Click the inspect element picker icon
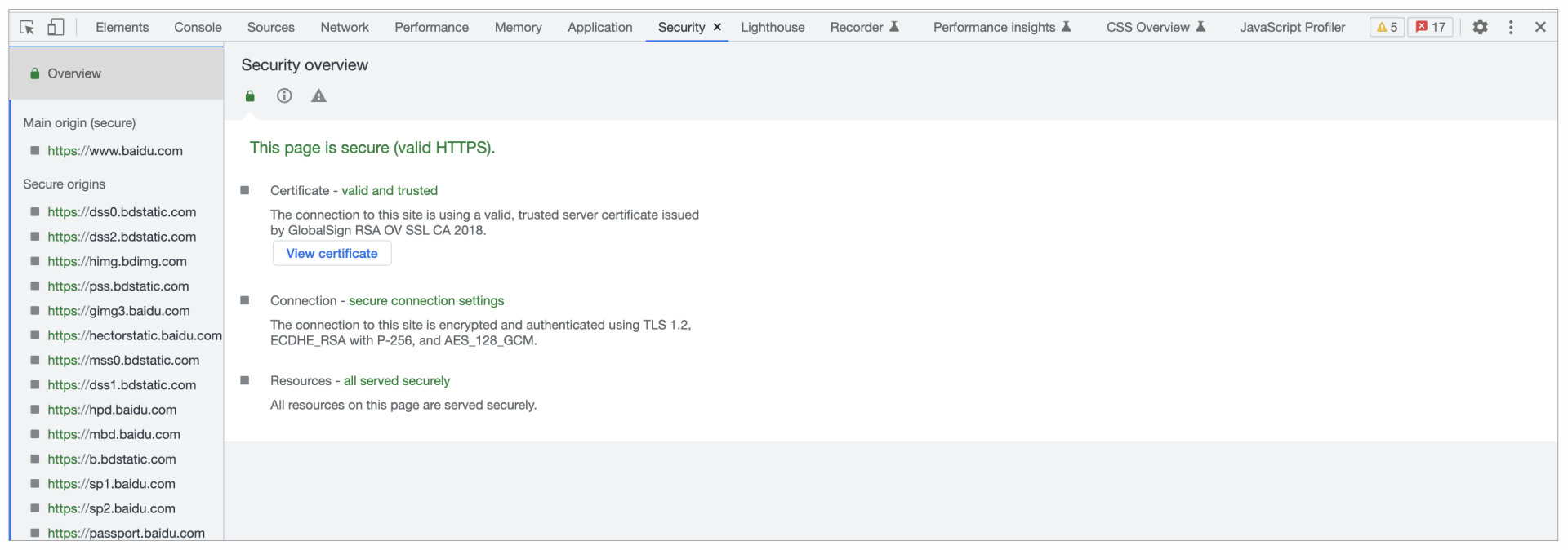1568x550 pixels. (x=27, y=27)
